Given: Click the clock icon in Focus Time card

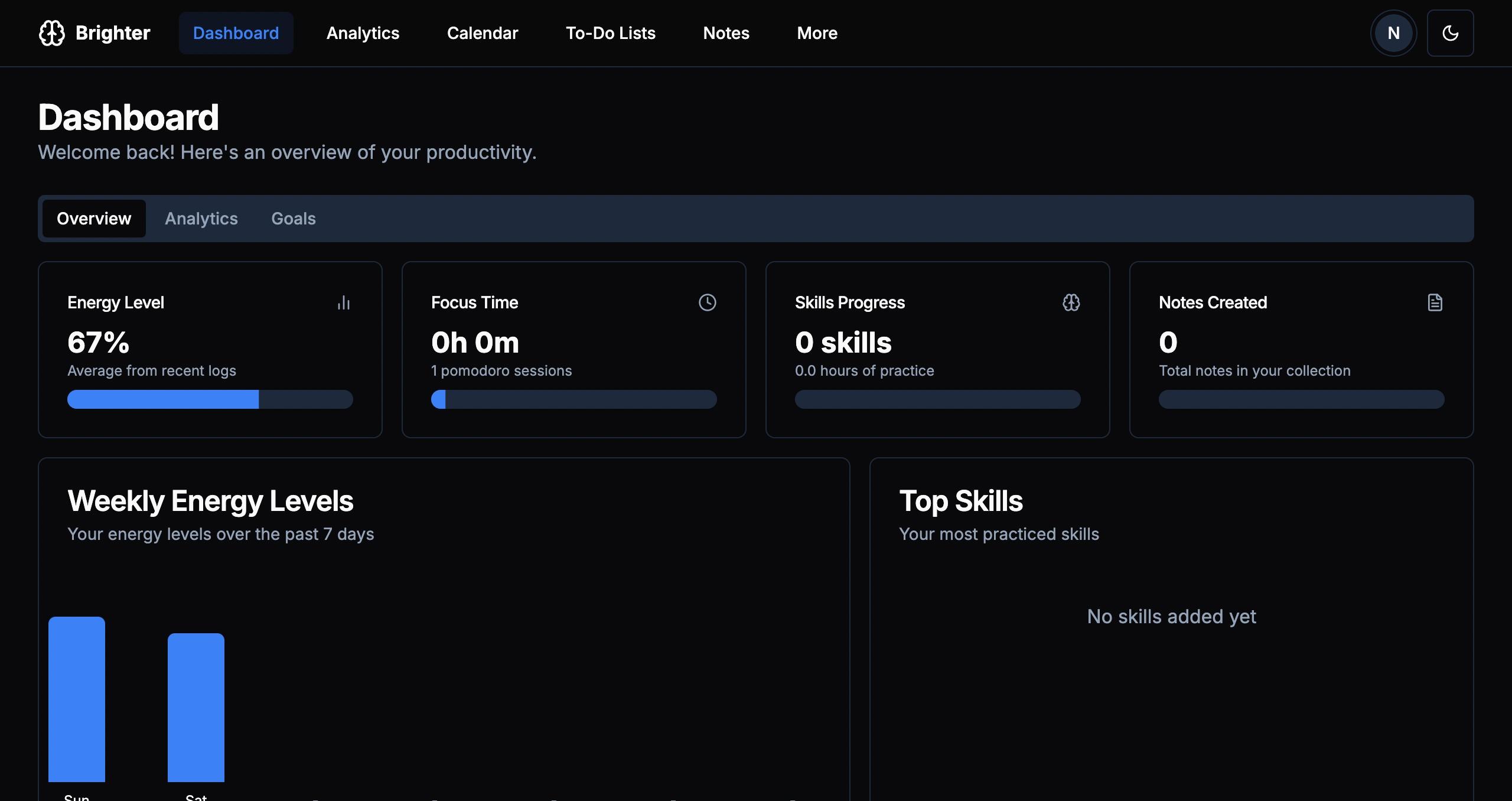Looking at the screenshot, I should pos(708,302).
